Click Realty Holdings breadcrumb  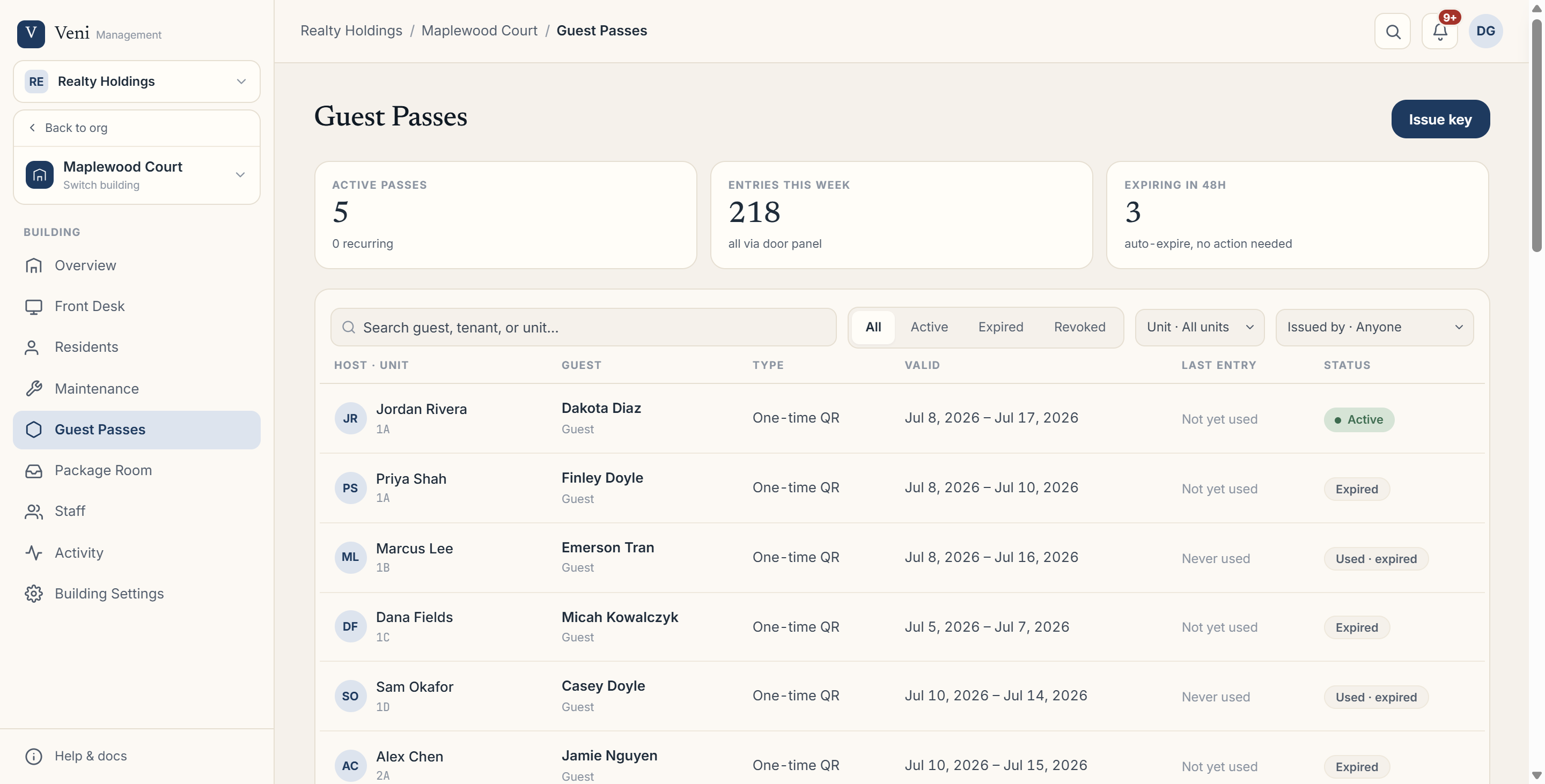(351, 31)
